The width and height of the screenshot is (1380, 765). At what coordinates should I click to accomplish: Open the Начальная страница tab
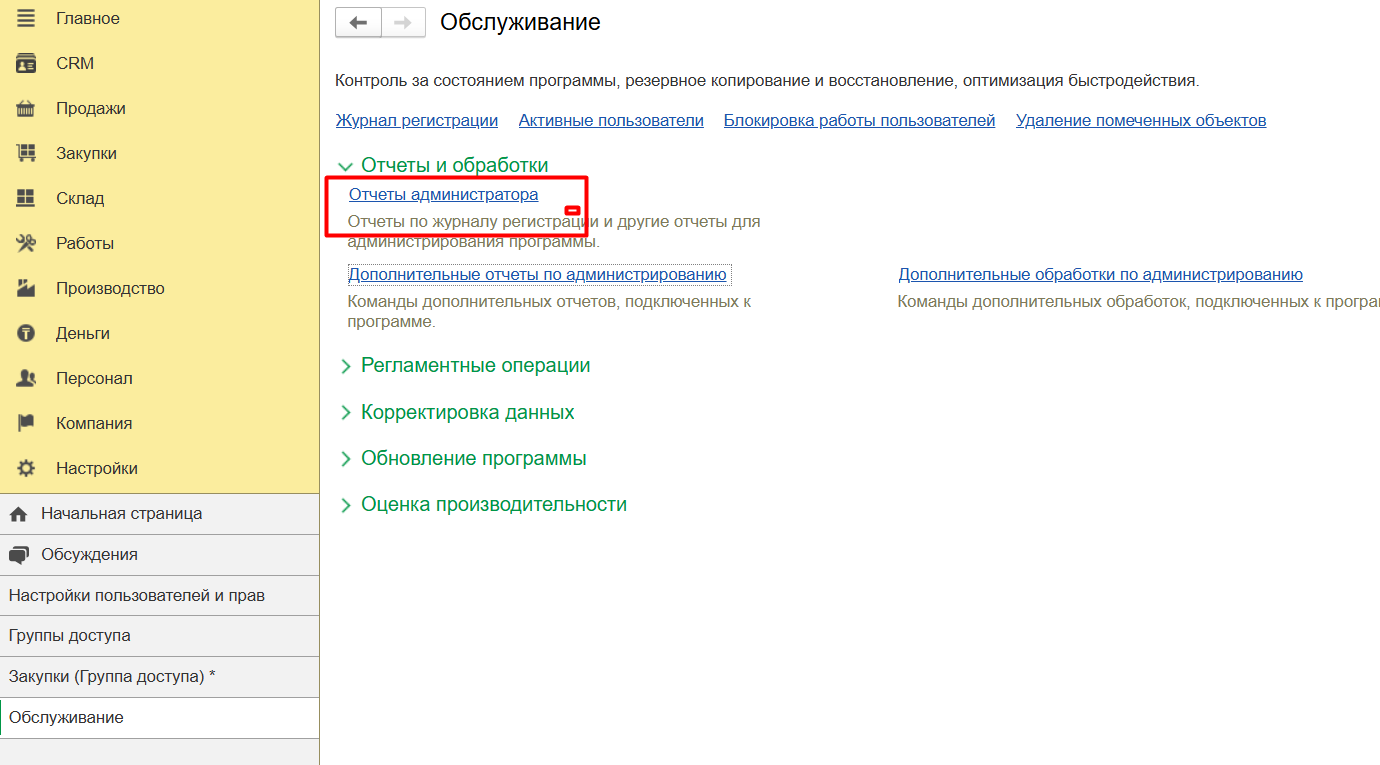121,514
